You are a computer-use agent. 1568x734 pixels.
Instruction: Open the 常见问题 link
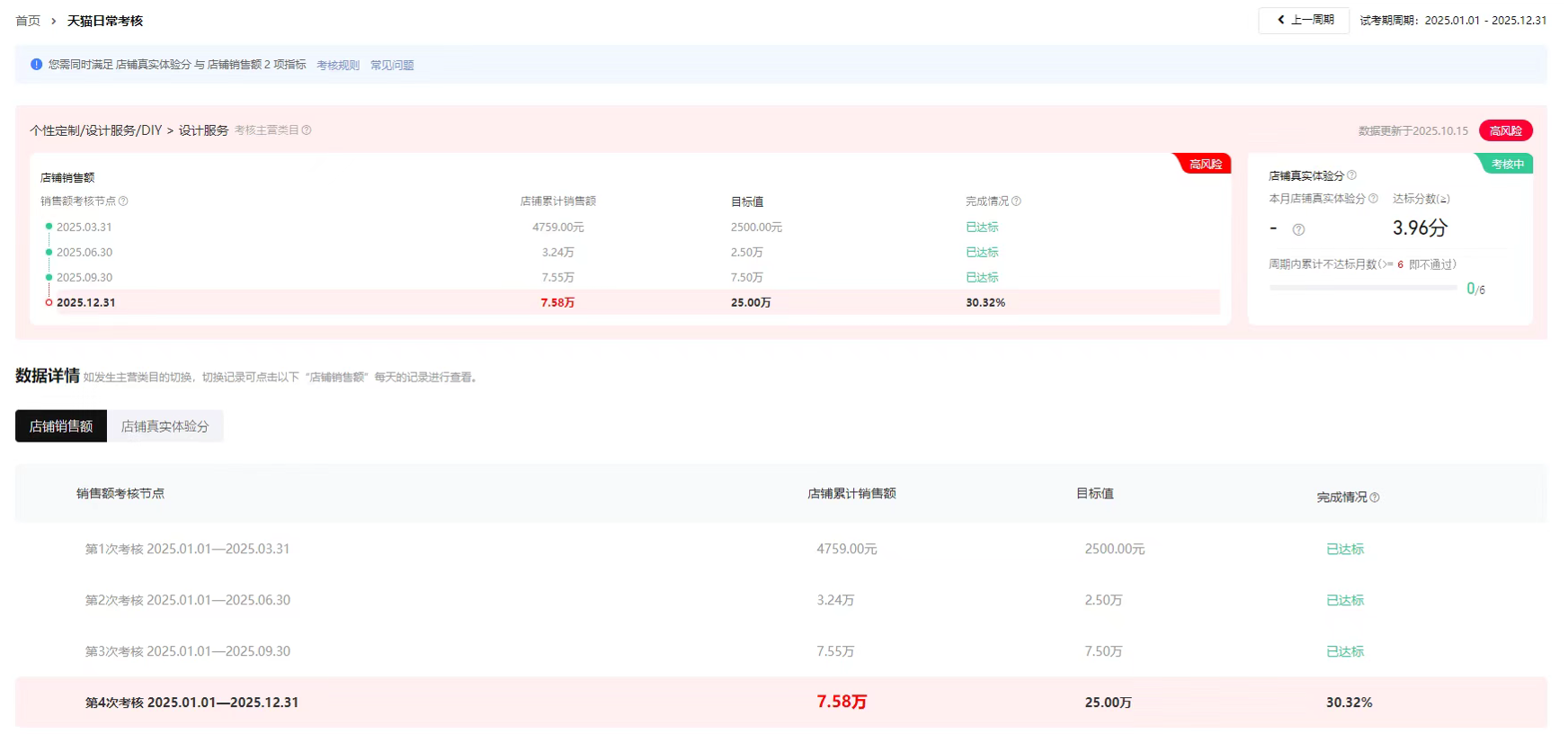(392, 66)
